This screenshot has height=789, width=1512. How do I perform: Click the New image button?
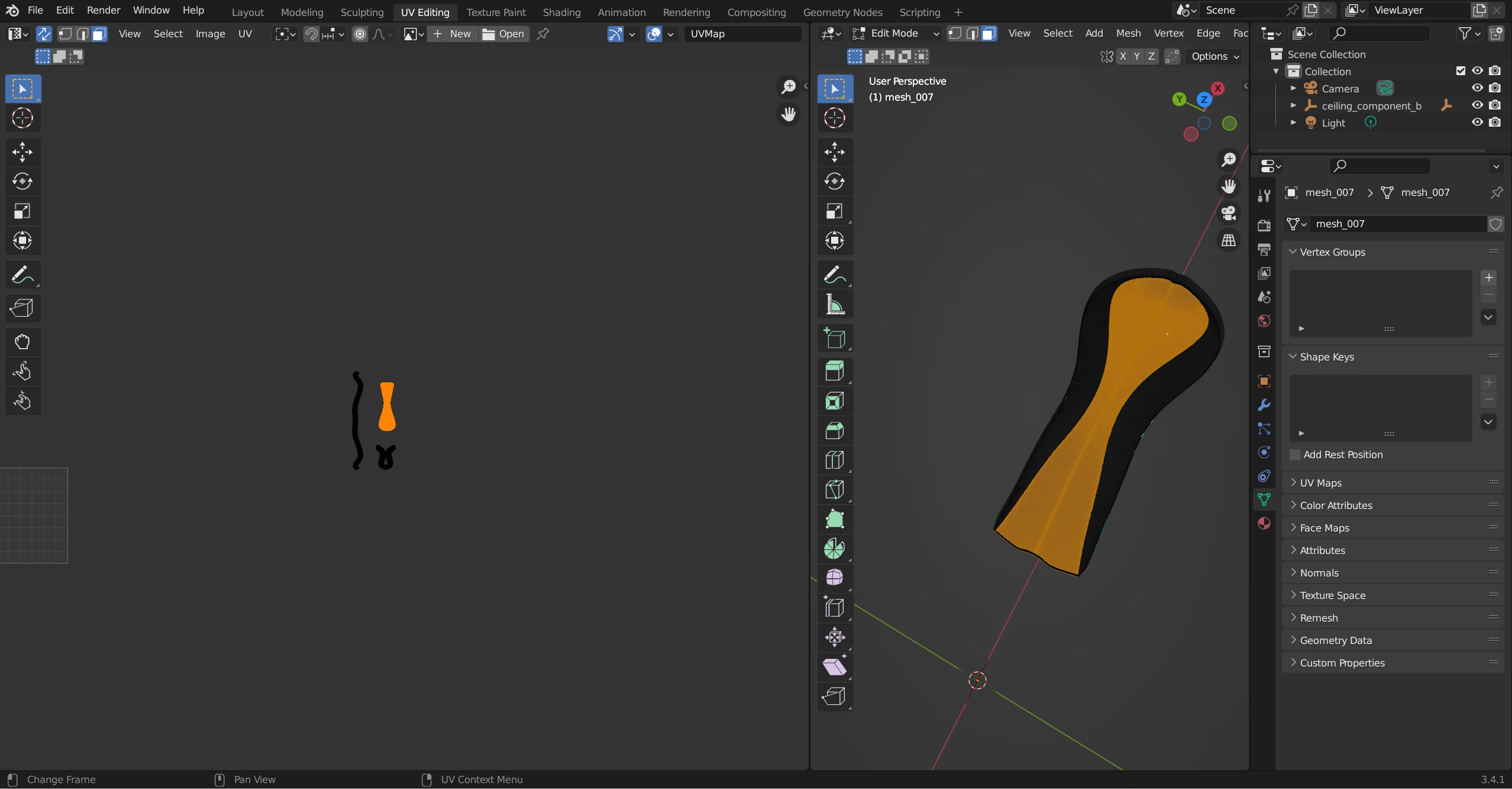tap(453, 34)
